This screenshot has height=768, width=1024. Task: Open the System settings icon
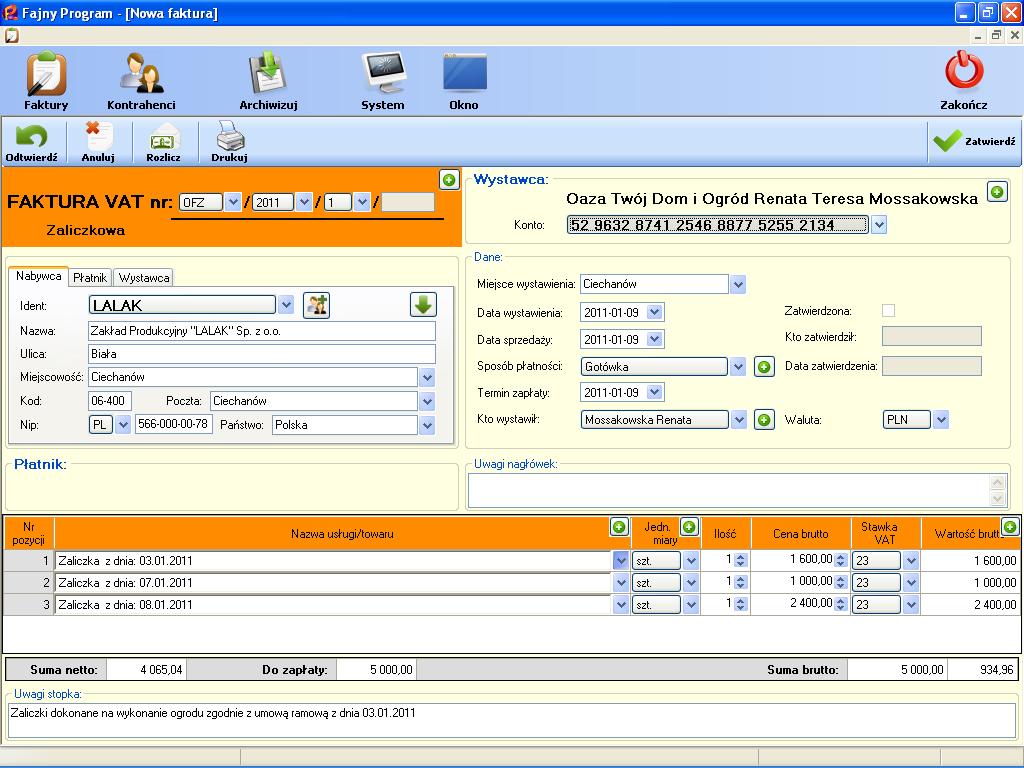(x=383, y=80)
